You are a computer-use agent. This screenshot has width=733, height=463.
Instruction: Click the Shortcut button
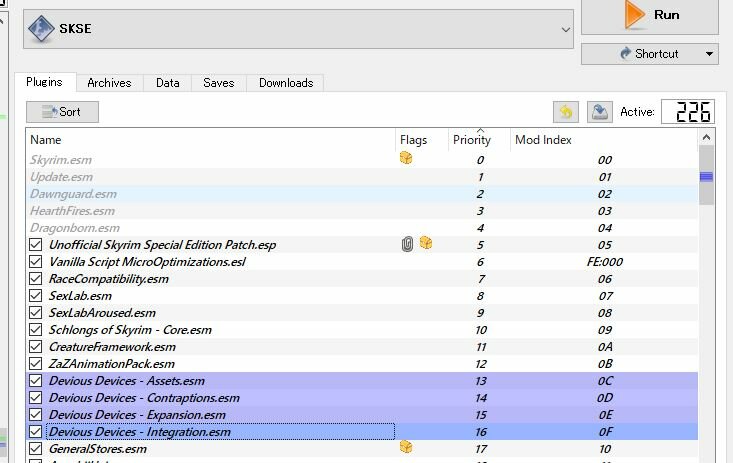coord(649,54)
